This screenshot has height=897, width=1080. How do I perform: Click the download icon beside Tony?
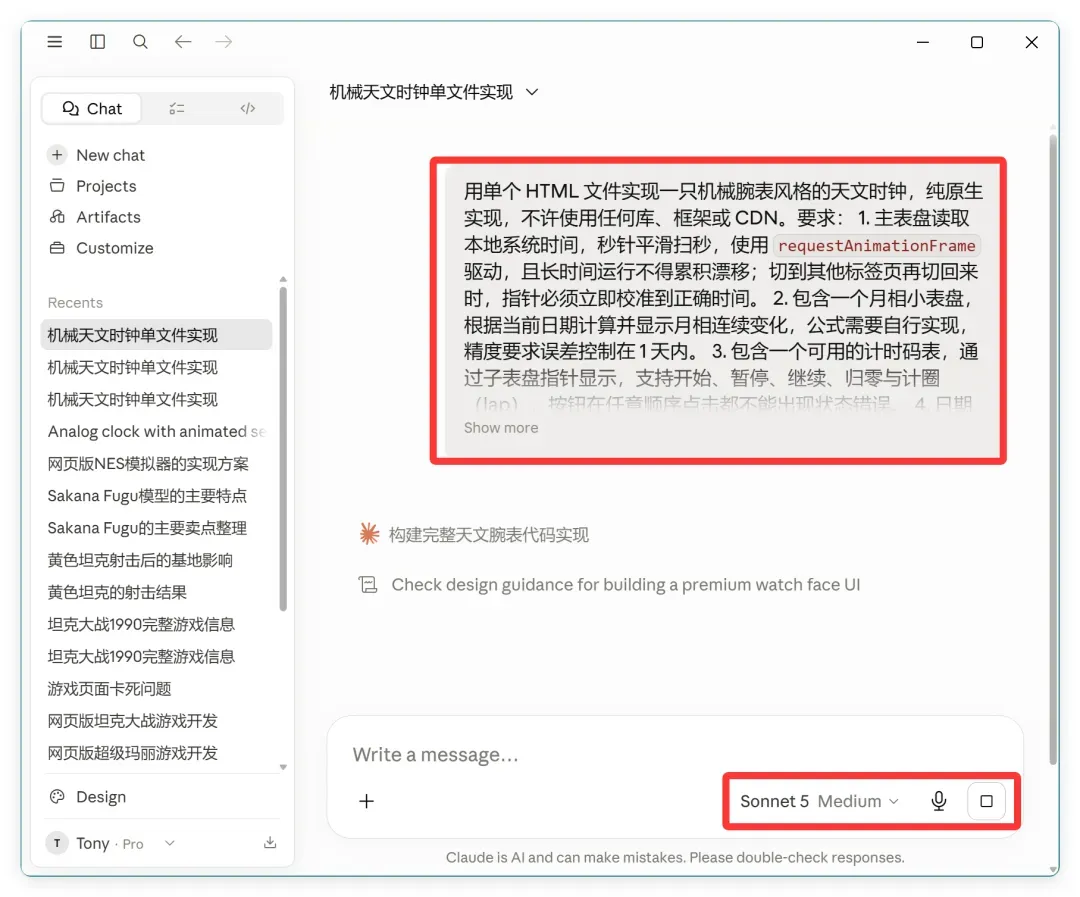[270, 843]
